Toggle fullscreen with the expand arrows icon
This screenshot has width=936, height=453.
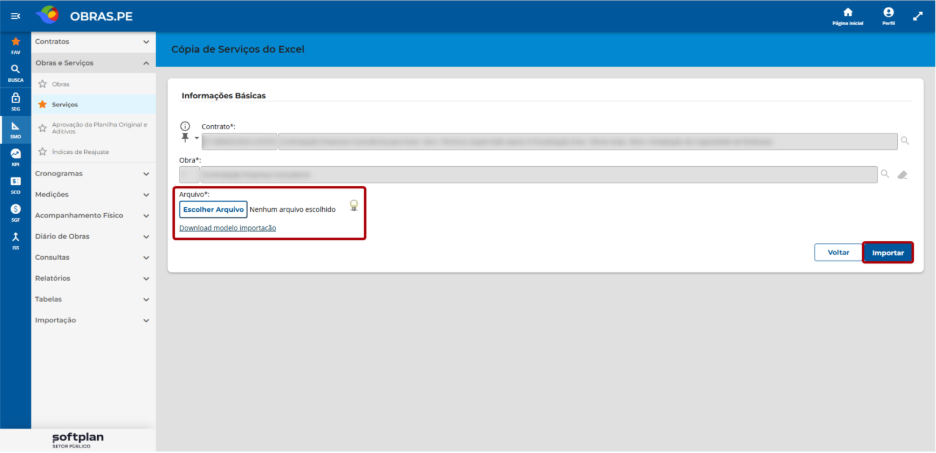point(918,16)
